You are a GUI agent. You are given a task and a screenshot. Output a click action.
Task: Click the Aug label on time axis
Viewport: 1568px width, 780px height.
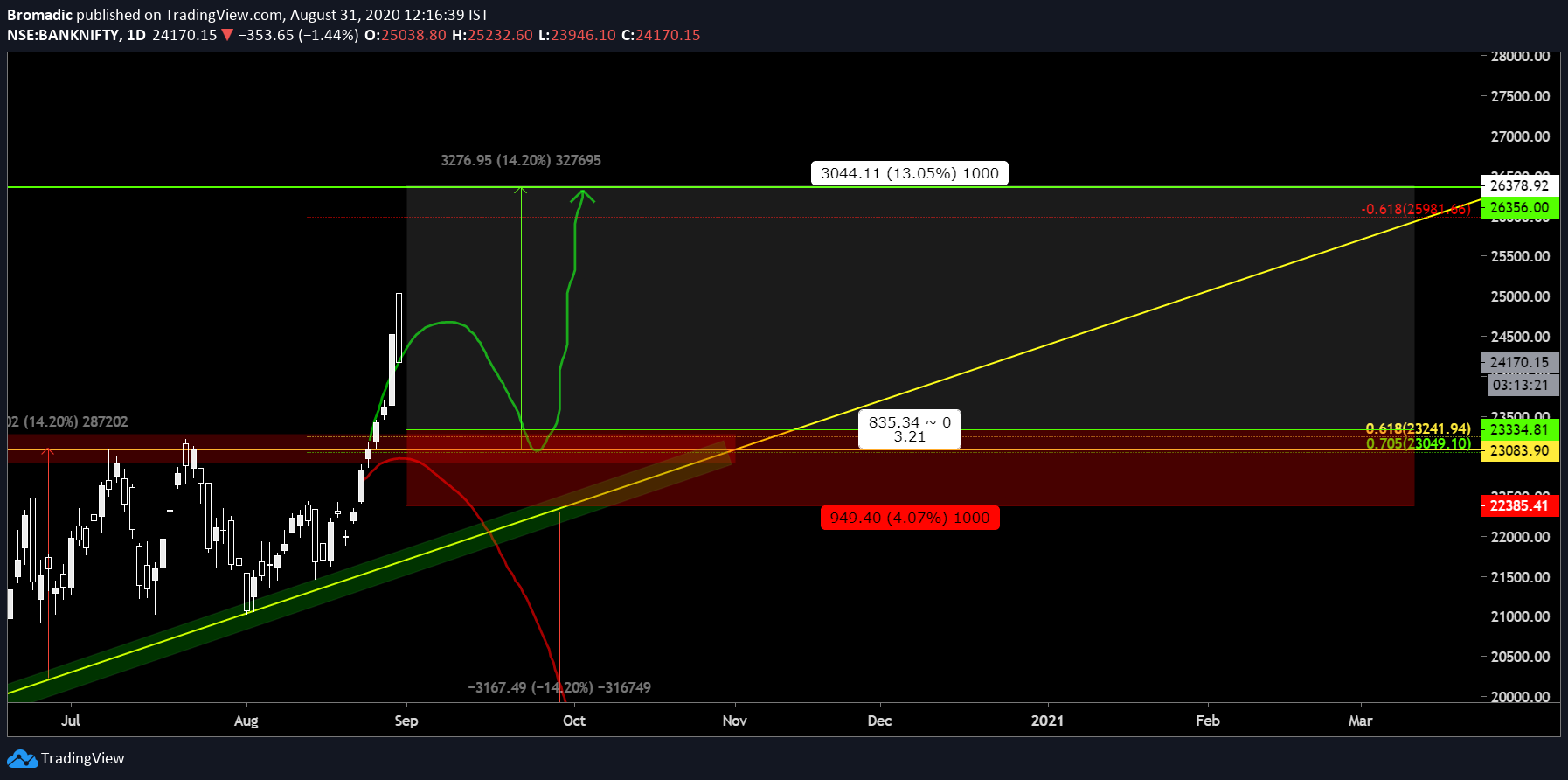246,721
